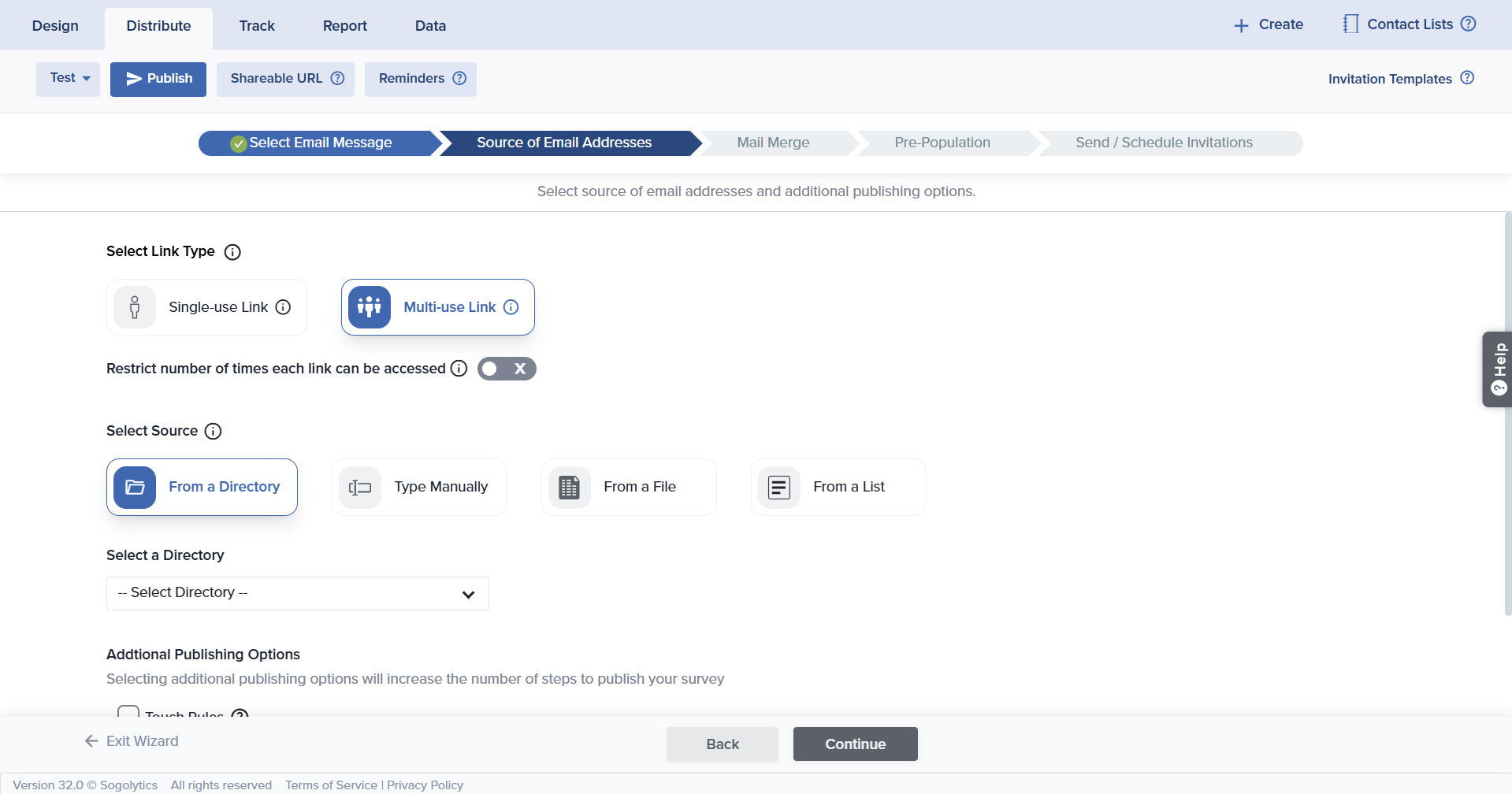Viewport: 1512px width, 794px height.
Task: Open the Test dropdown menu
Action: 69,79
